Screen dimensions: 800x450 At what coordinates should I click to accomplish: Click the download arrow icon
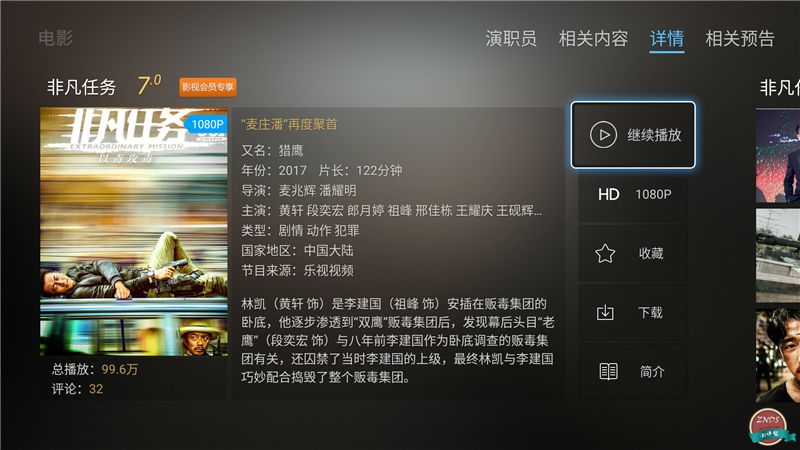[x=605, y=312]
